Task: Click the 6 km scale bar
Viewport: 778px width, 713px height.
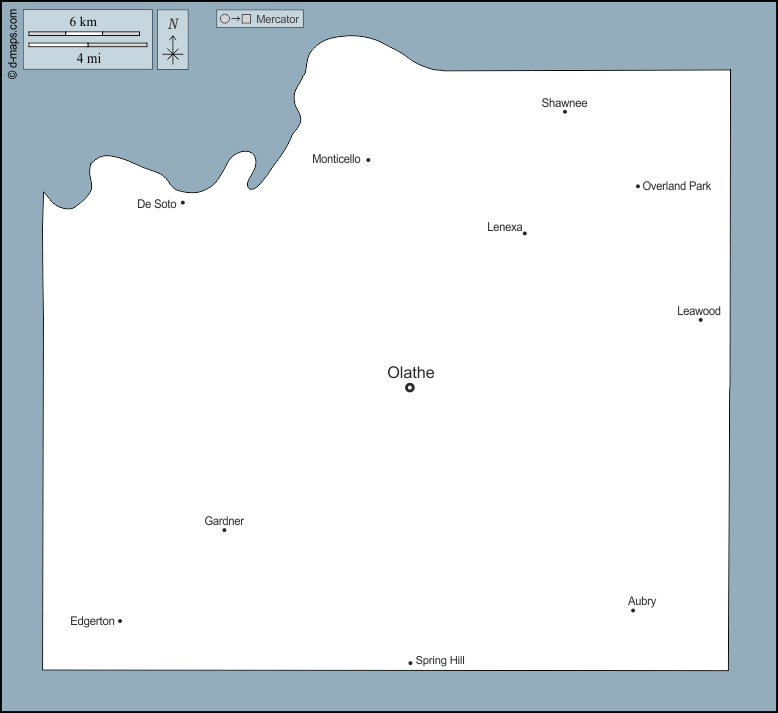Action: 84,34
